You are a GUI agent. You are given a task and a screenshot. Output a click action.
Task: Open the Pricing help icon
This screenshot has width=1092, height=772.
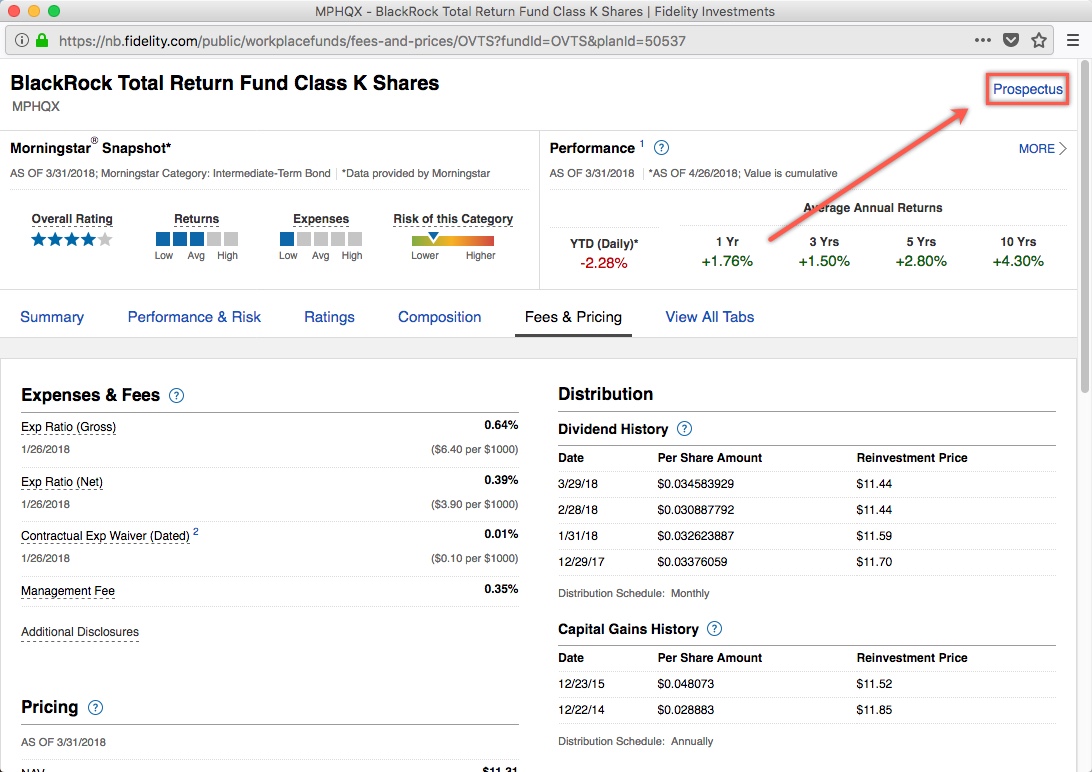pyautogui.click(x=95, y=707)
